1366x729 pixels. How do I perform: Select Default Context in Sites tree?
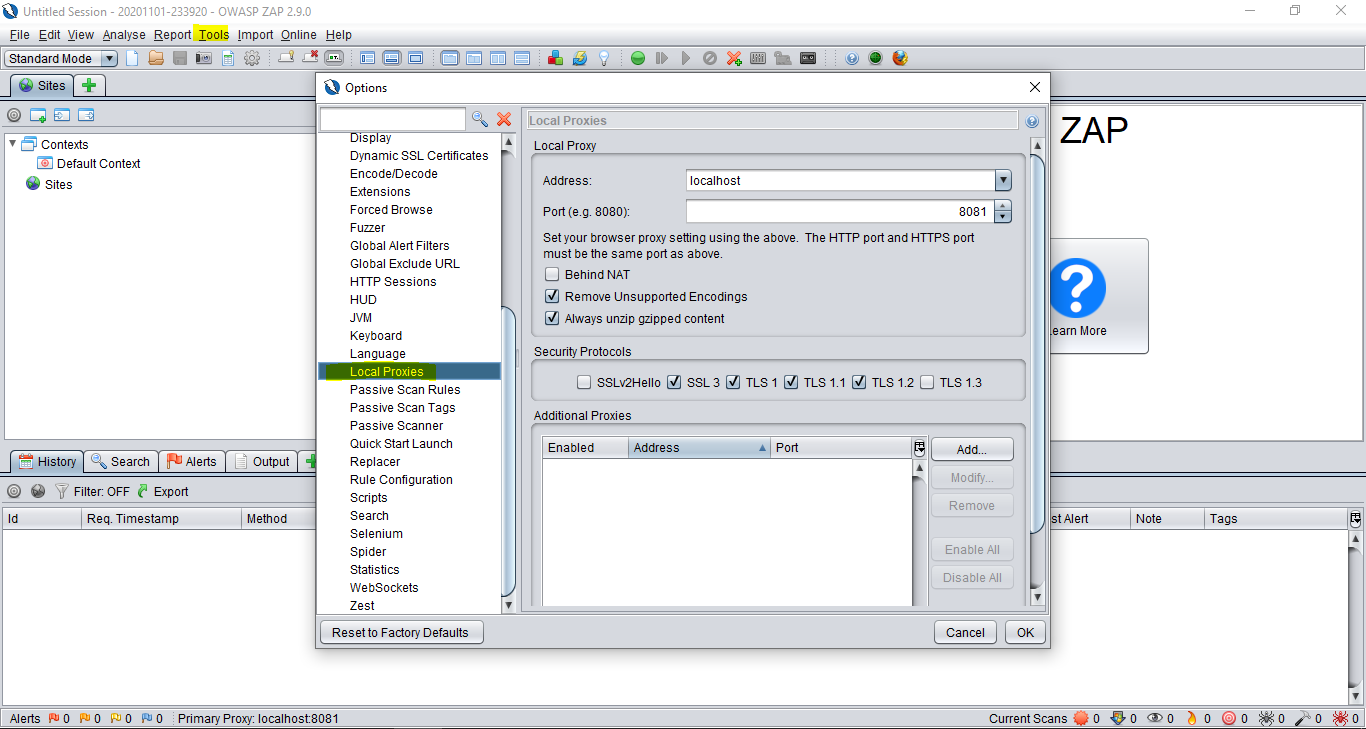(x=98, y=163)
